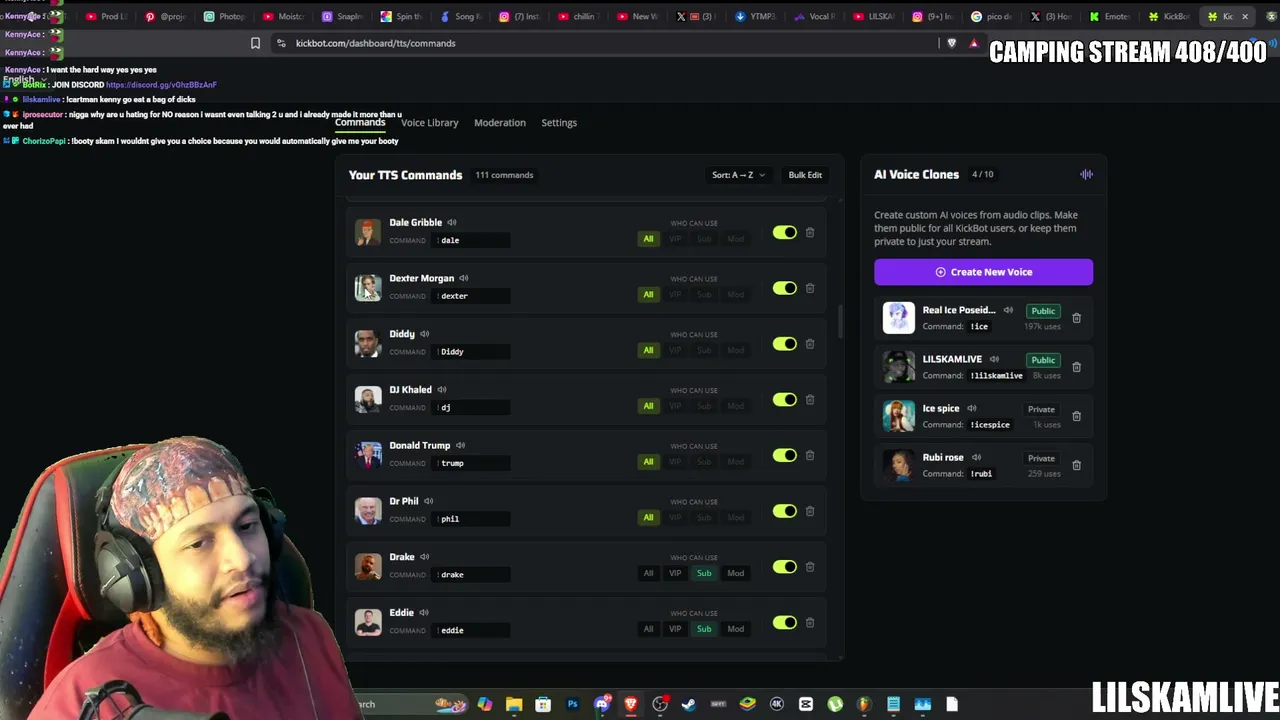Image resolution: width=1280 pixels, height=720 pixels.
Task: Switch off the Dr Phil command
Action: pos(785,511)
